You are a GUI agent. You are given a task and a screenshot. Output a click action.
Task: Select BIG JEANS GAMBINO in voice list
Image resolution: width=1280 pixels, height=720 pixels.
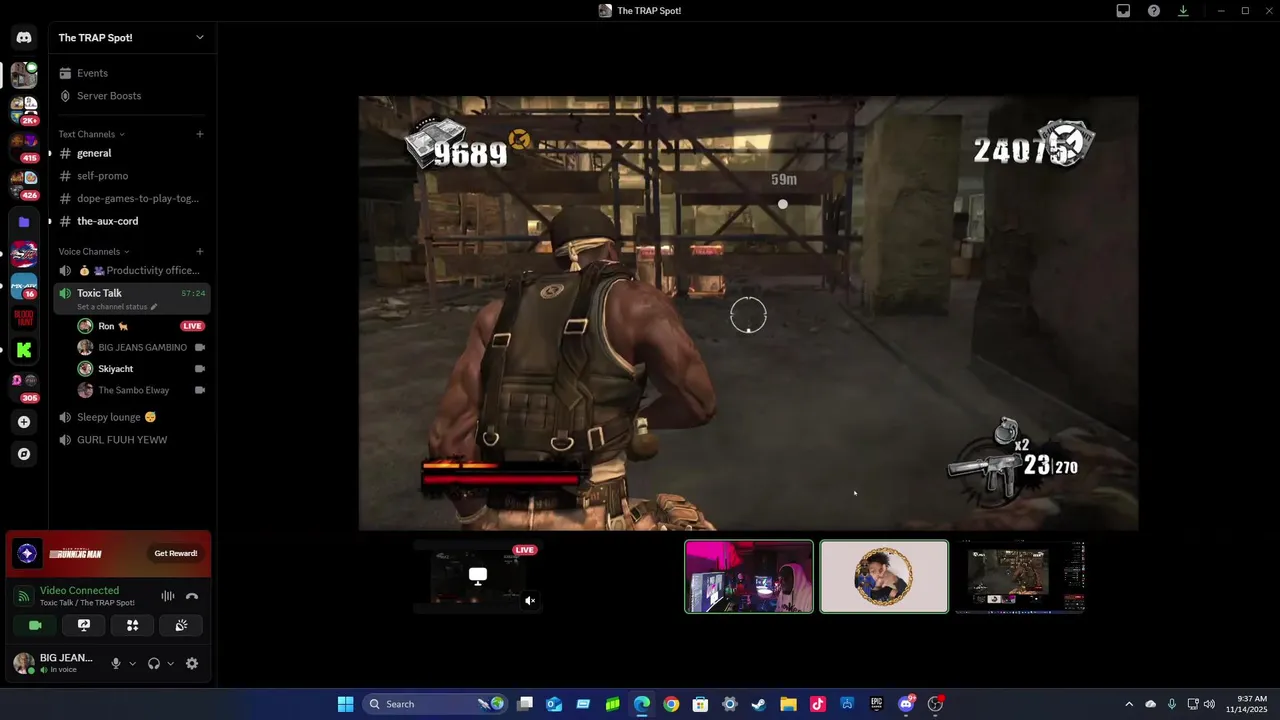(x=140, y=348)
